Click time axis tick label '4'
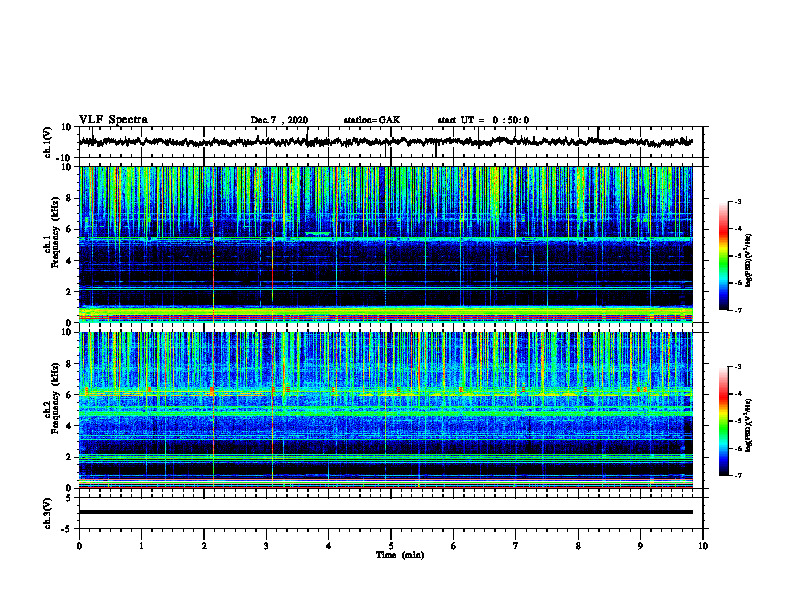 [328, 546]
